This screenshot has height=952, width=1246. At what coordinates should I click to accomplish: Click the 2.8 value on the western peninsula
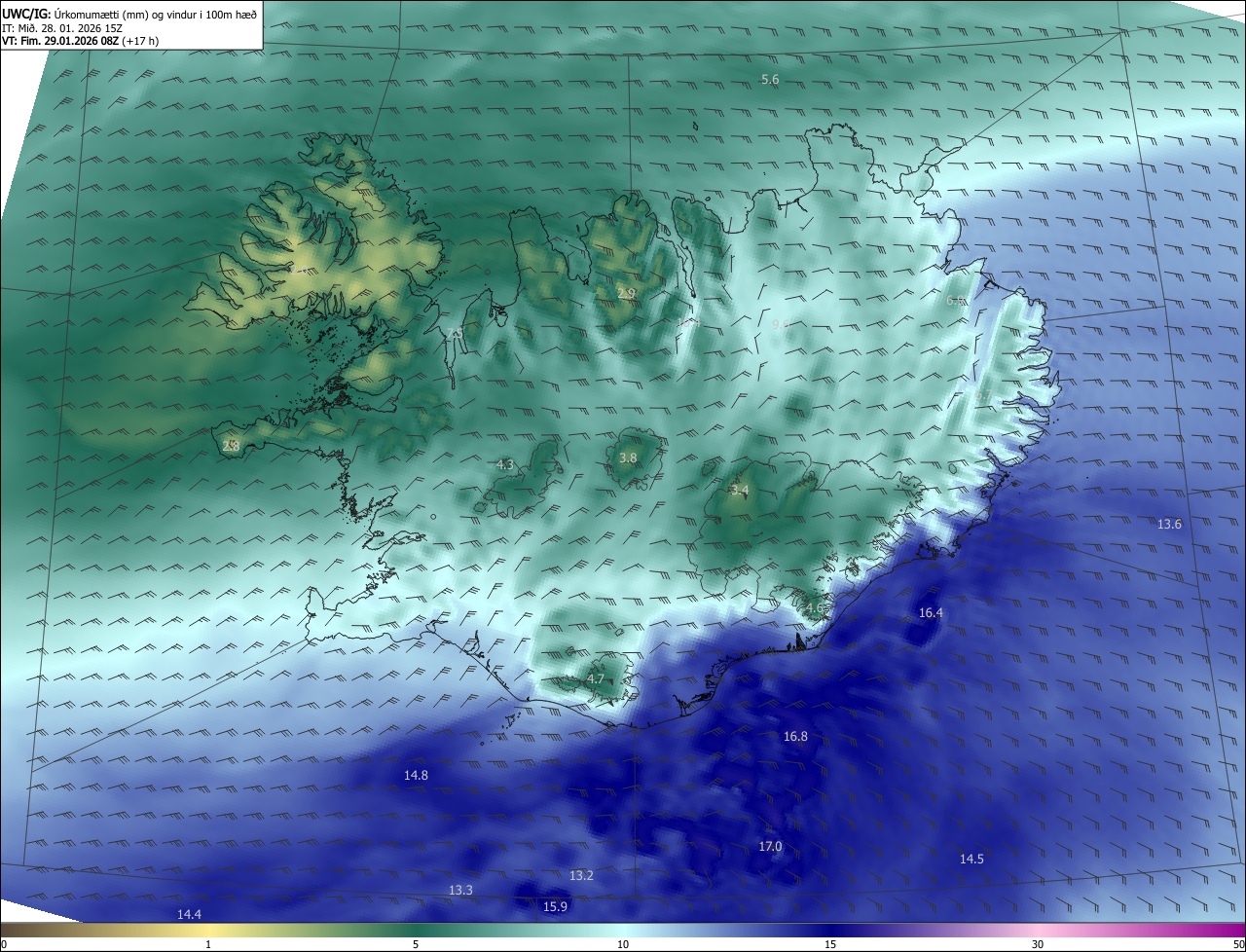point(231,446)
